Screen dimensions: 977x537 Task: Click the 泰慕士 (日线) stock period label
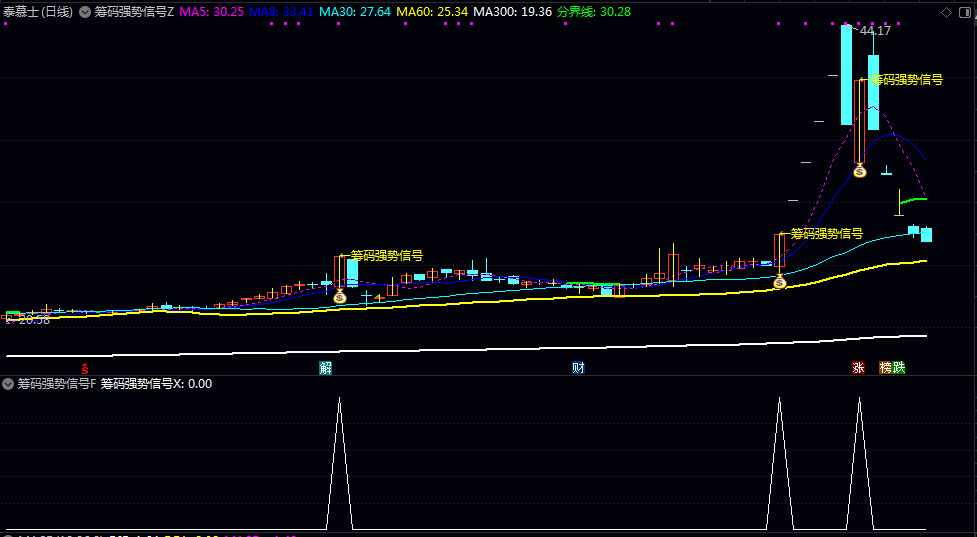tap(38, 11)
